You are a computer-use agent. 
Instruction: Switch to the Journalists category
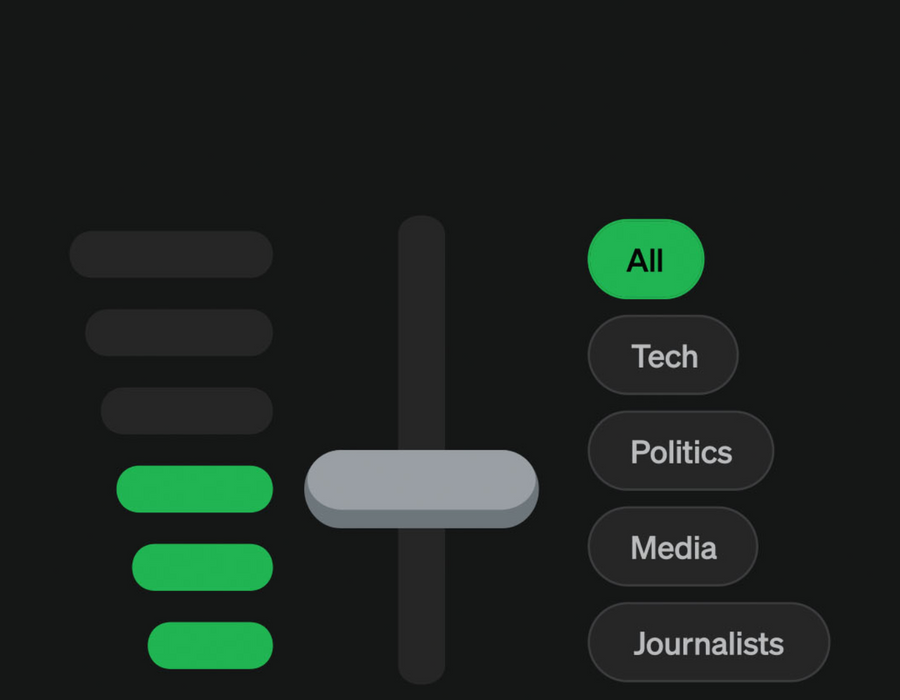[708, 643]
